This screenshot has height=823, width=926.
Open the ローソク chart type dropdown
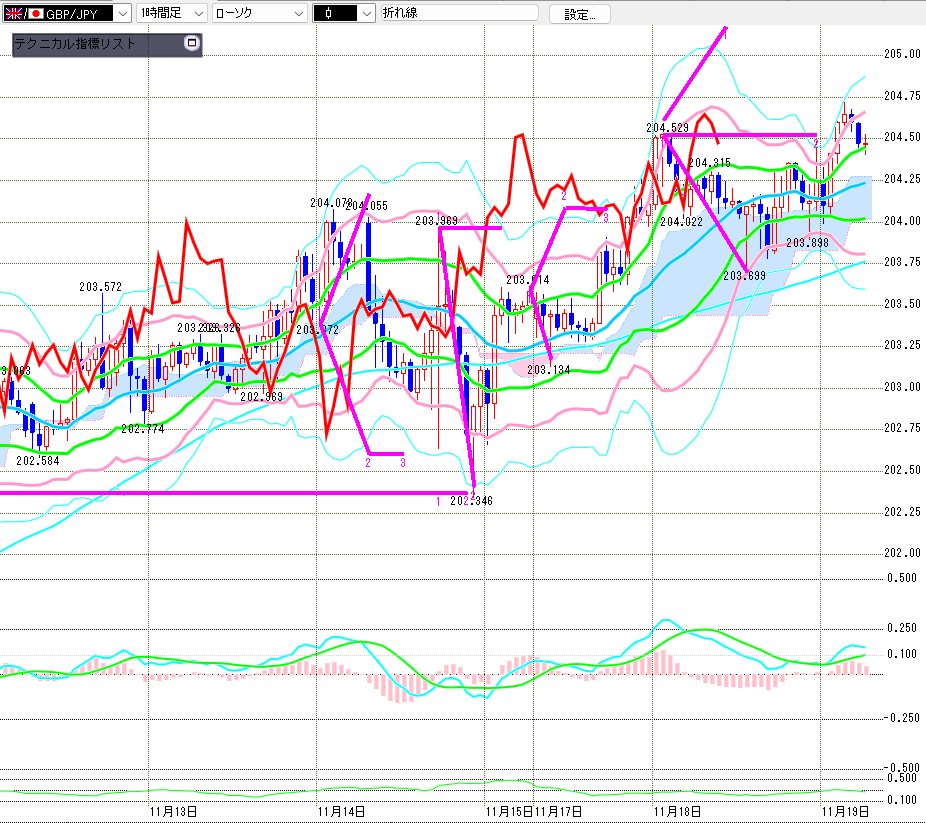pyautogui.click(x=296, y=13)
